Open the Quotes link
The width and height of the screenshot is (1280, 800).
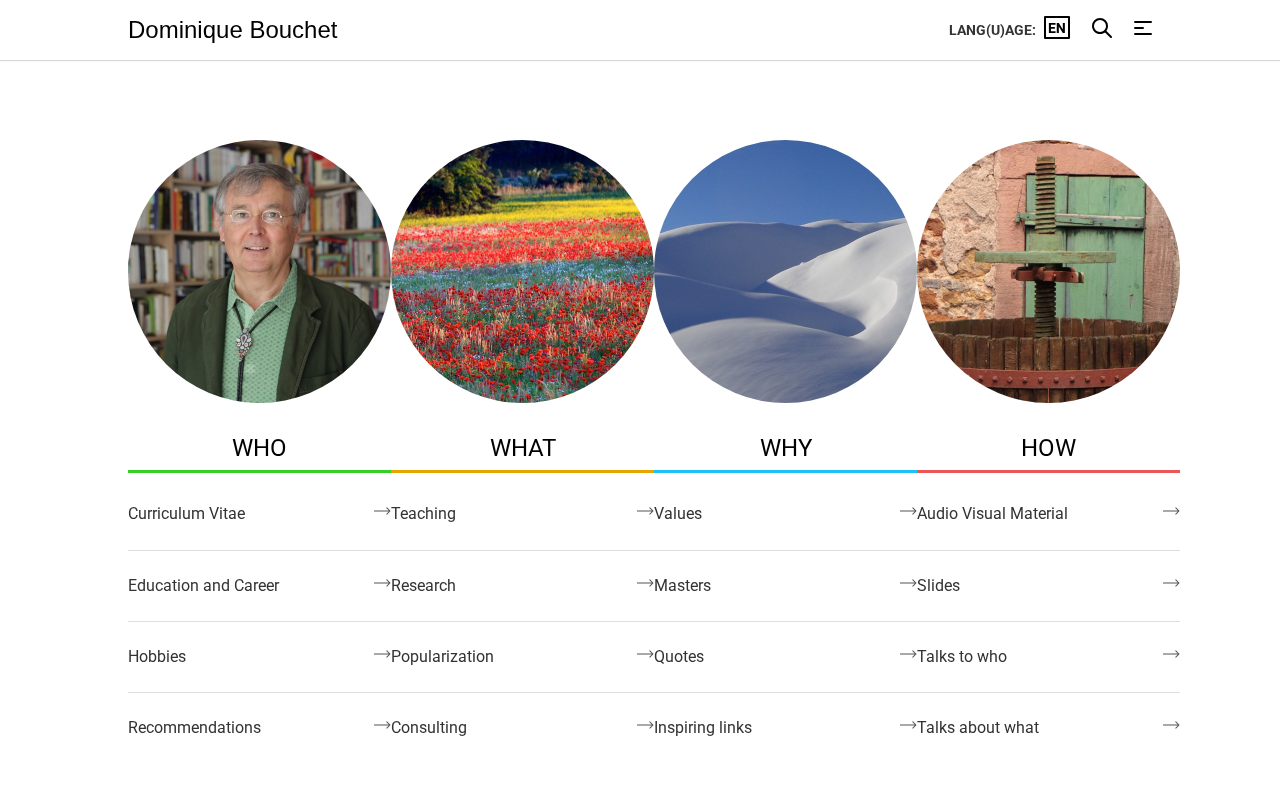[x=679, y=657]
